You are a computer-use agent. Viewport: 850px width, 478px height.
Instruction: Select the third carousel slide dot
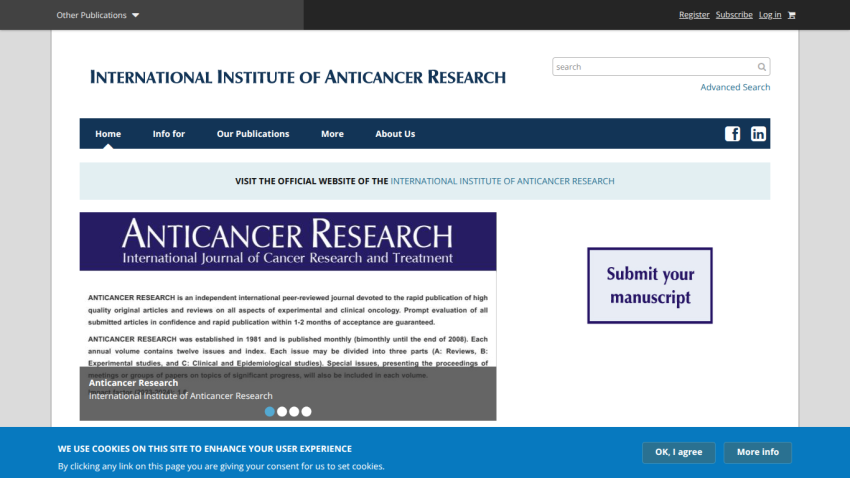pyautogui.click(x=294, y=412)
